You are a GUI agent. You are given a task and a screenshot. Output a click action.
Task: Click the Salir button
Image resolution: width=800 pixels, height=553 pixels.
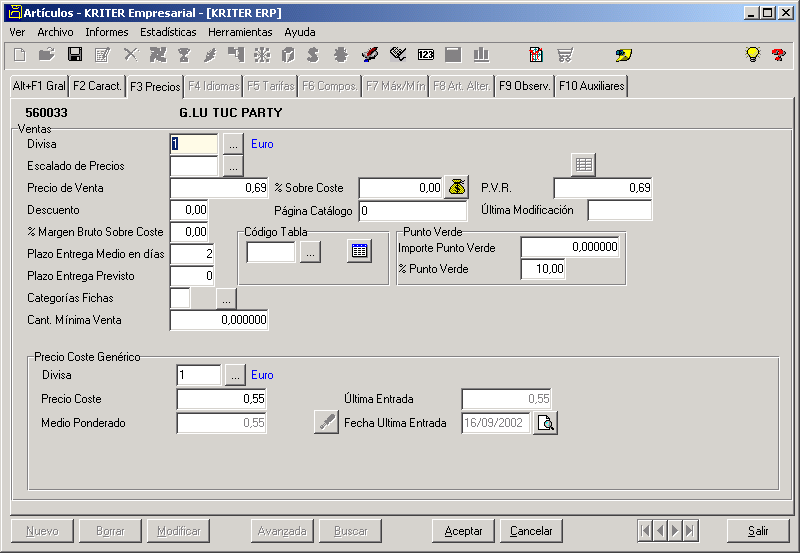tap(758, 531)
